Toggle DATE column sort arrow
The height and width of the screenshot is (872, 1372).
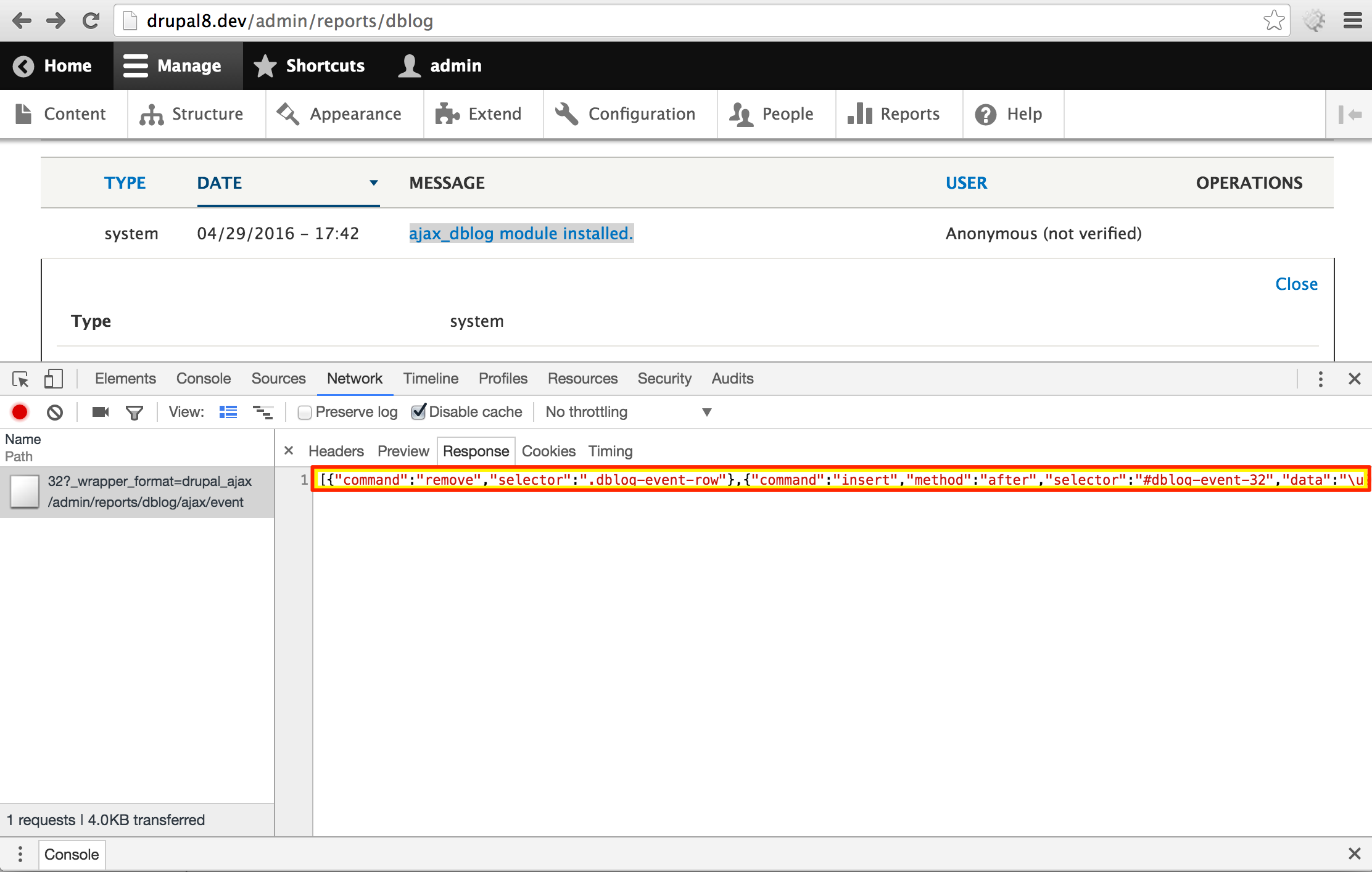tap(373, 183)
